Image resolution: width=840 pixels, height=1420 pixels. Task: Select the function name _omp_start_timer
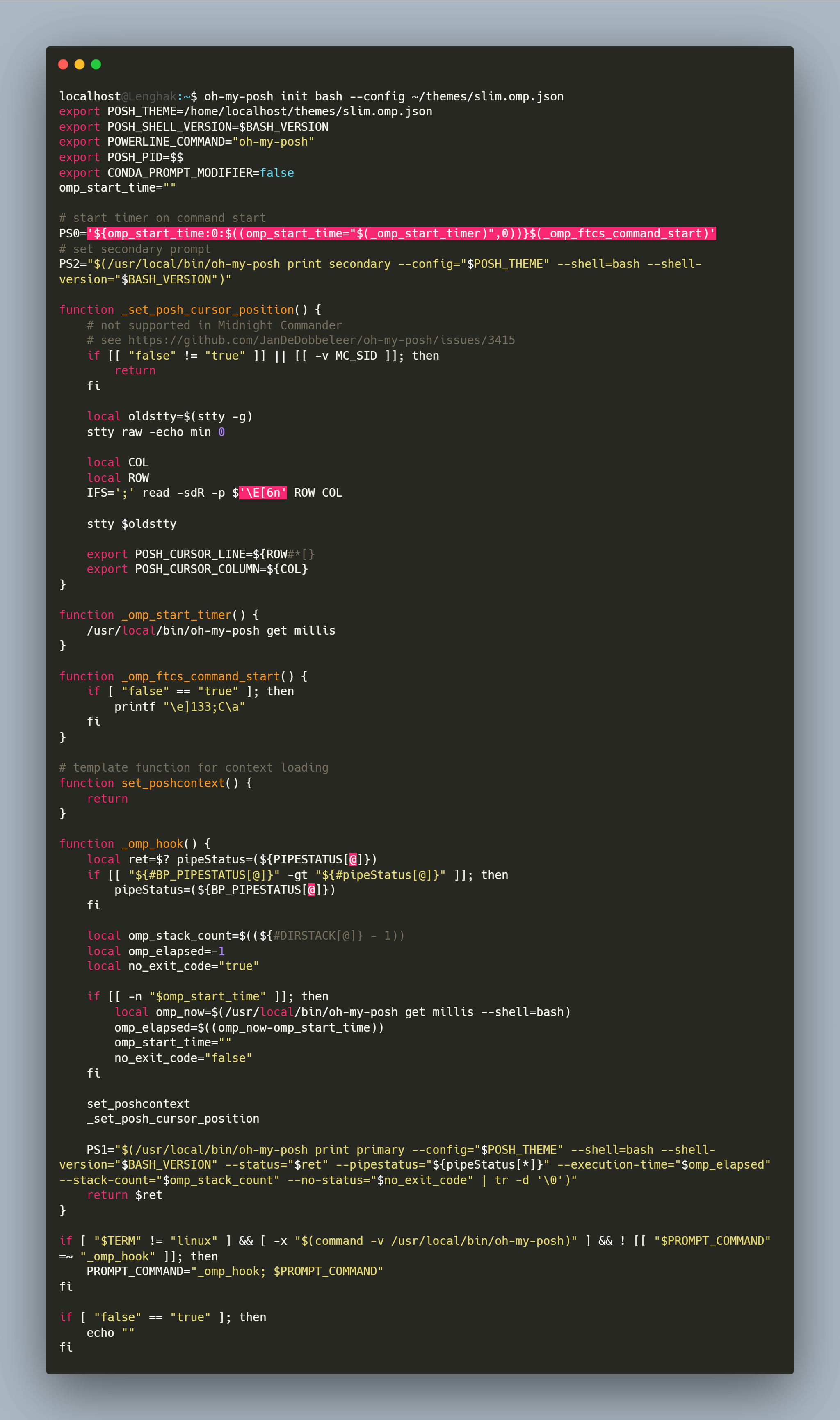[x=176, y=614]
